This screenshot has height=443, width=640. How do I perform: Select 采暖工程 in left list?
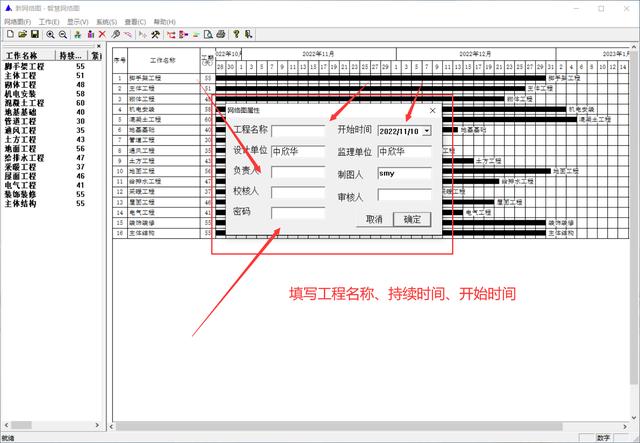click(x=20, y=167)
